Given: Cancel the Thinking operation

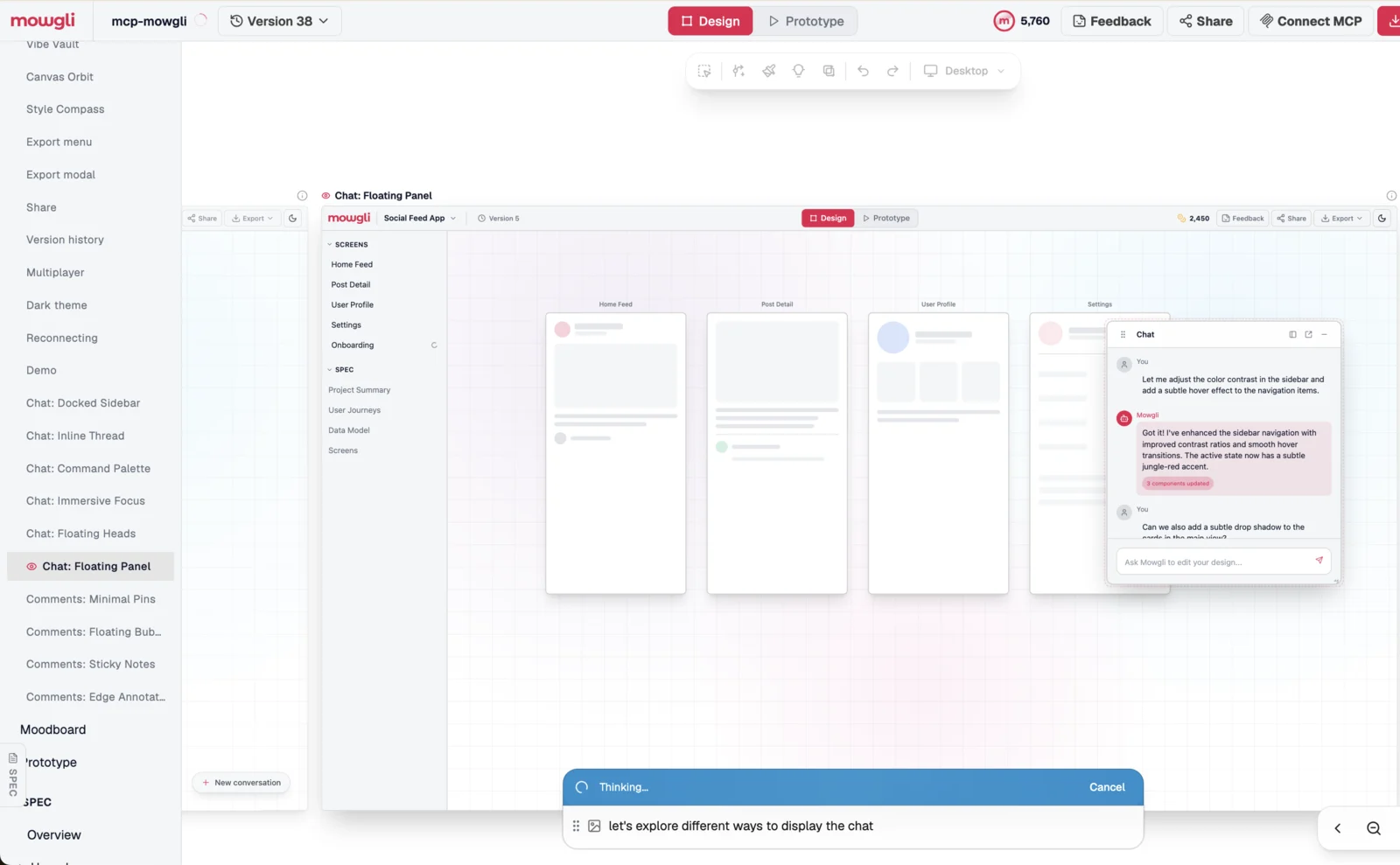Looking at the screenshot, I should pyautogui.click(x=1107, y=787).
